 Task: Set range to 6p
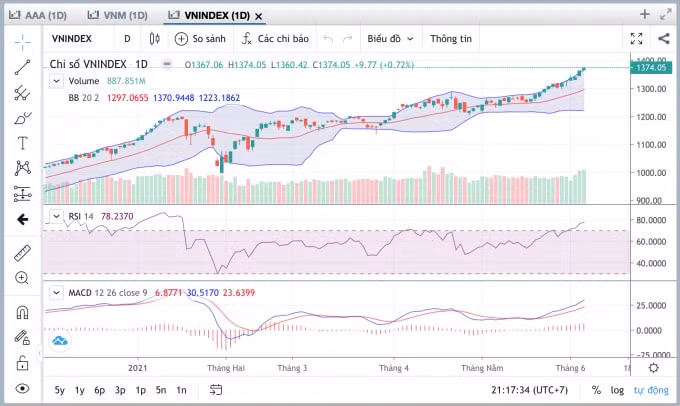click(100, 390)
